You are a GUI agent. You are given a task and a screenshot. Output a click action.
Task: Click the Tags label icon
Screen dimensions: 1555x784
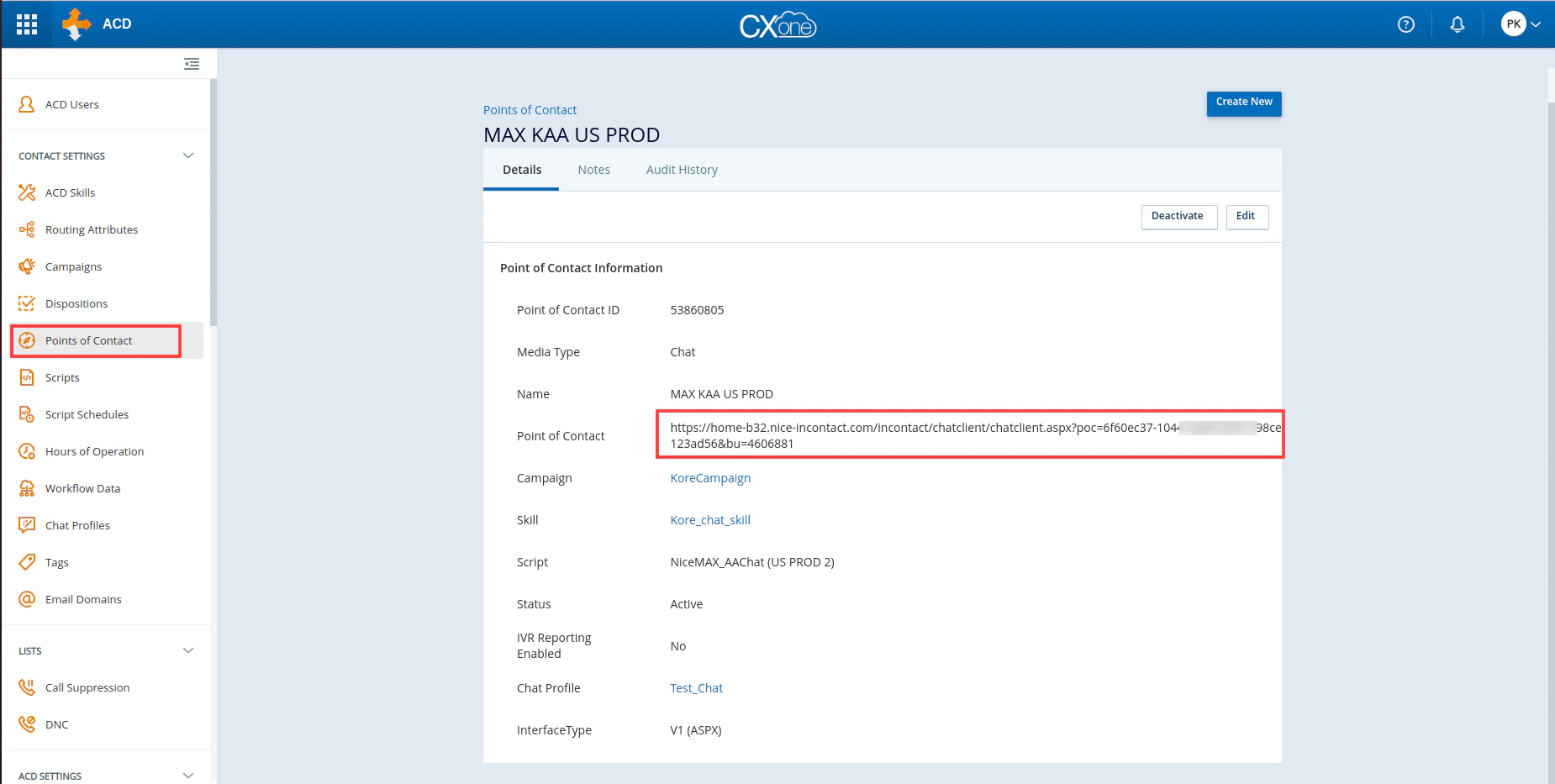pyautogui.click(x=27, y=562)
